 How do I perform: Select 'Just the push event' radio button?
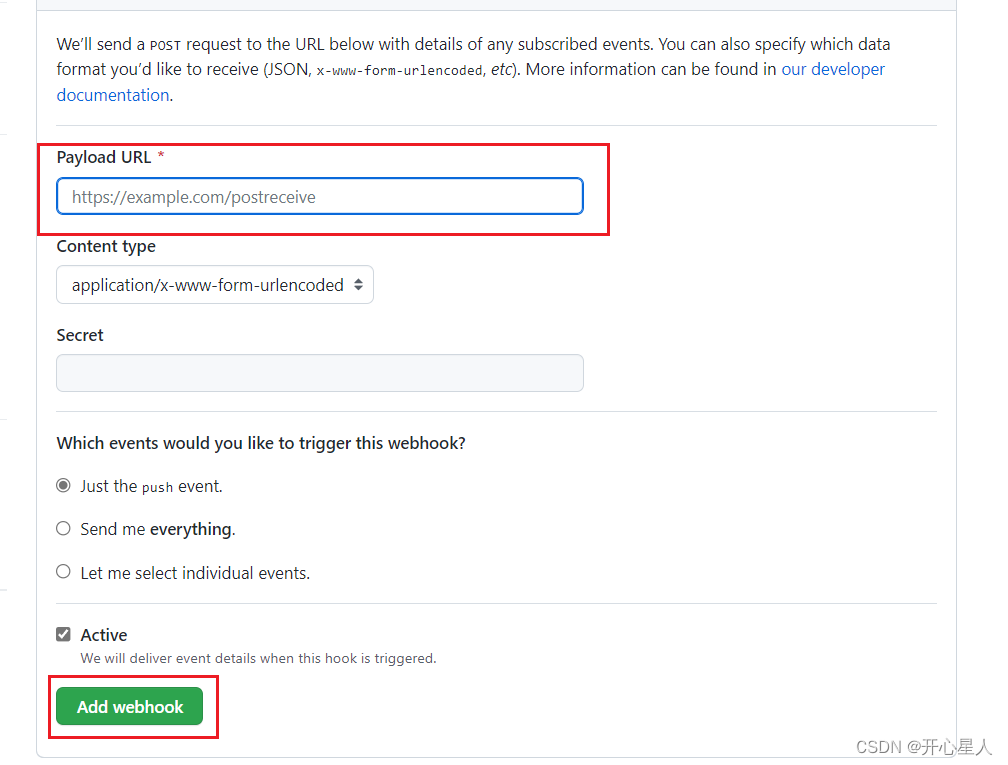[63, 485]
